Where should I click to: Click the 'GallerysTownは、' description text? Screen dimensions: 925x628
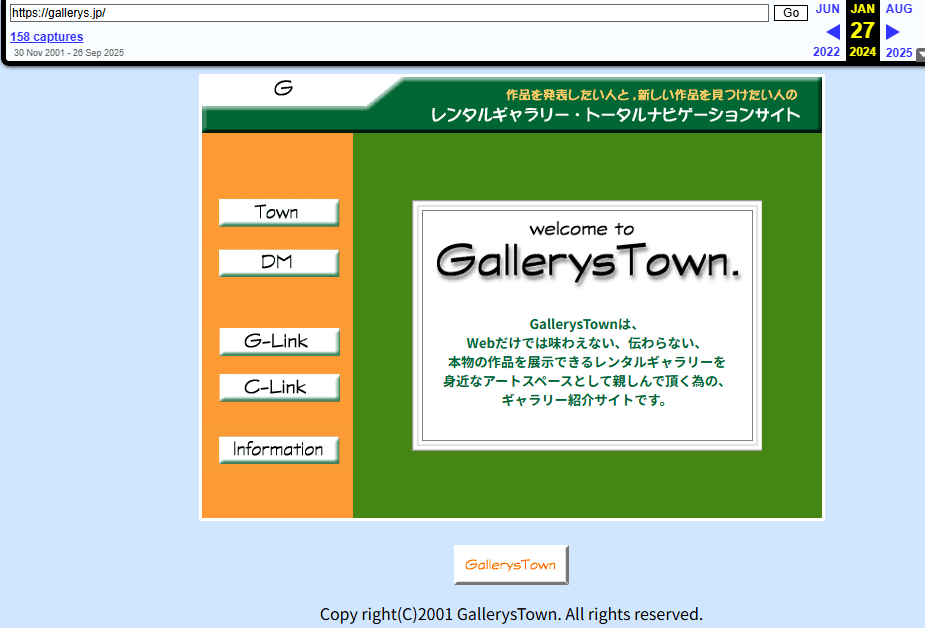(x=583, y=324)
